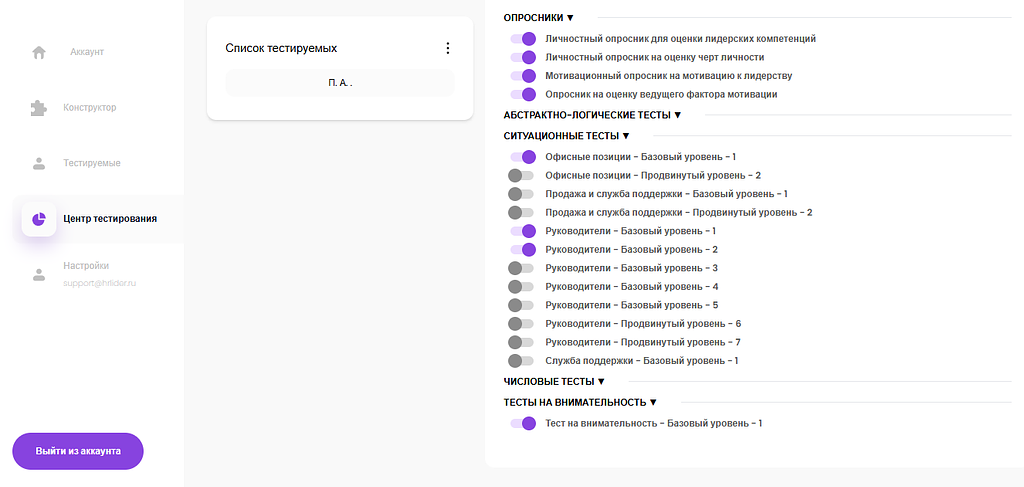Expand the ЧИСЛОВЫЕ ТЕСТЫ section
The image size is (1024, 487).
tap(554, 381)
